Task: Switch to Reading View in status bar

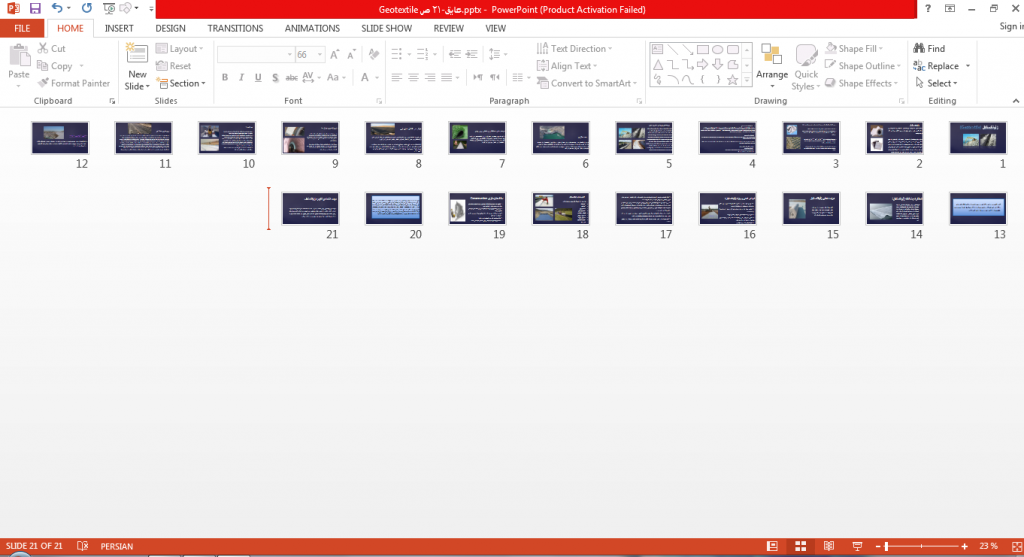Action: [829, 546]
